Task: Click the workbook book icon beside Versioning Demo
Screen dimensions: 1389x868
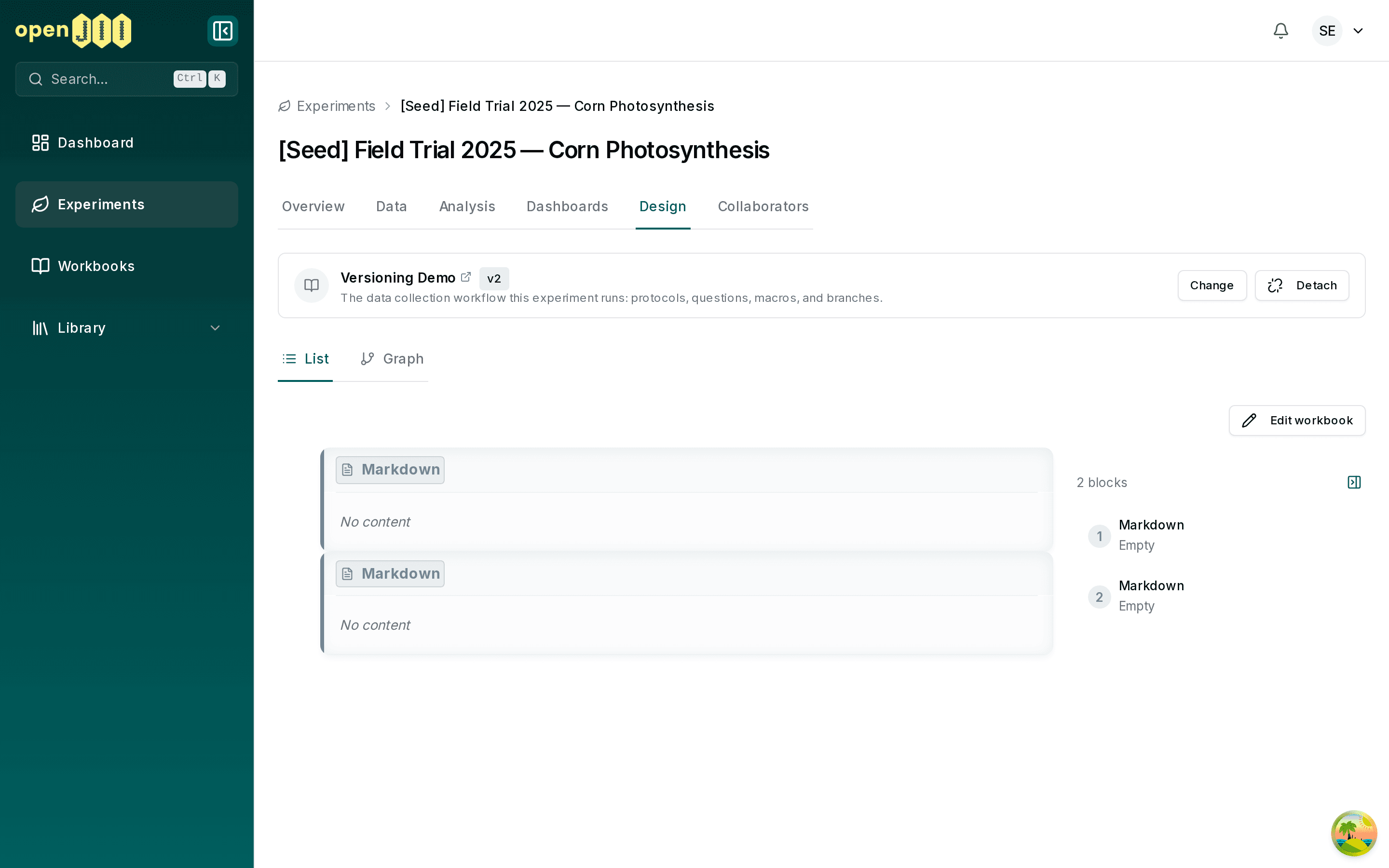Action: coord(311,285)
